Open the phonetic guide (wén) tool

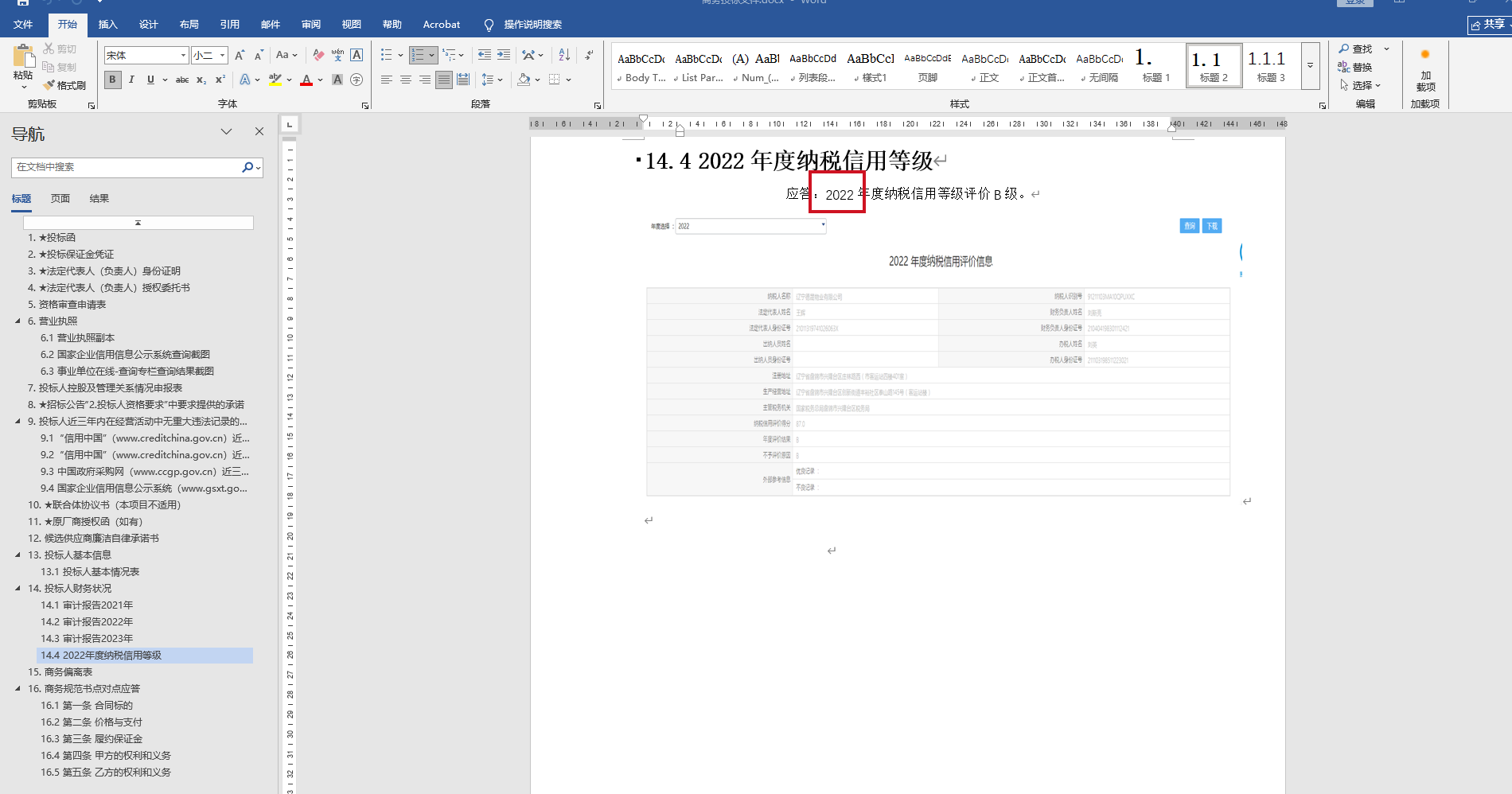(337, 55)
